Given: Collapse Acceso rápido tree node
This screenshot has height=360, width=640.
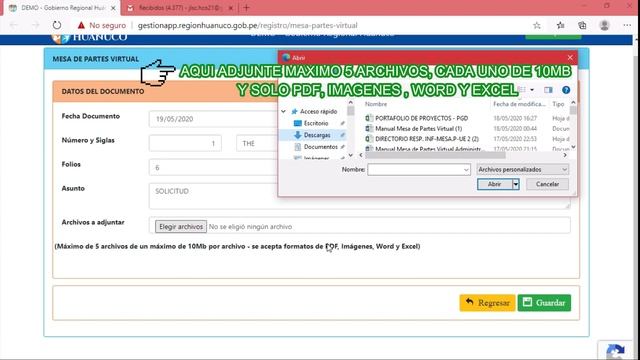Looking at the screenshot, I should 284,111.
